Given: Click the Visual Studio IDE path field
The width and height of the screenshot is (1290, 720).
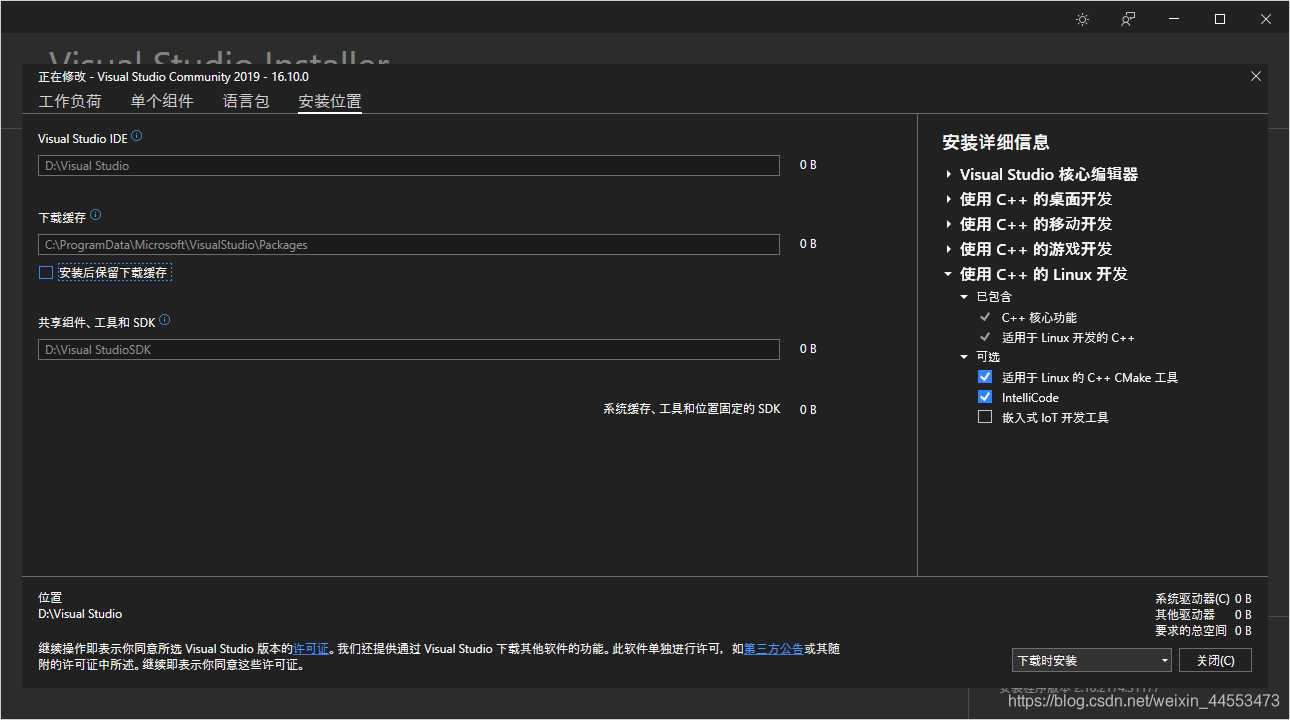Looking at the screenshot, I should (409, 166).
